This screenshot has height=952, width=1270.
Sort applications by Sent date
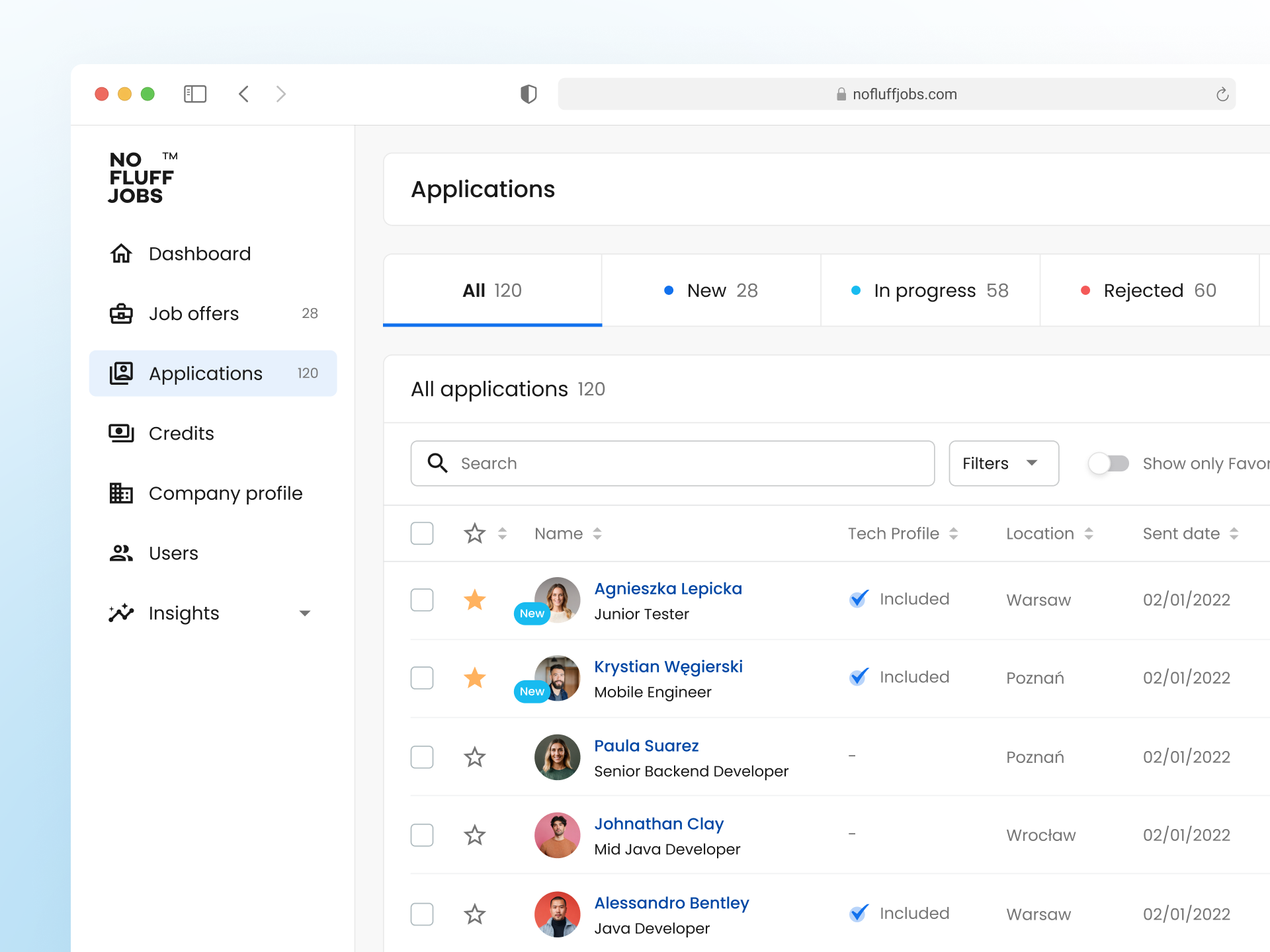pyautogui.click(x=1234, y=533)
